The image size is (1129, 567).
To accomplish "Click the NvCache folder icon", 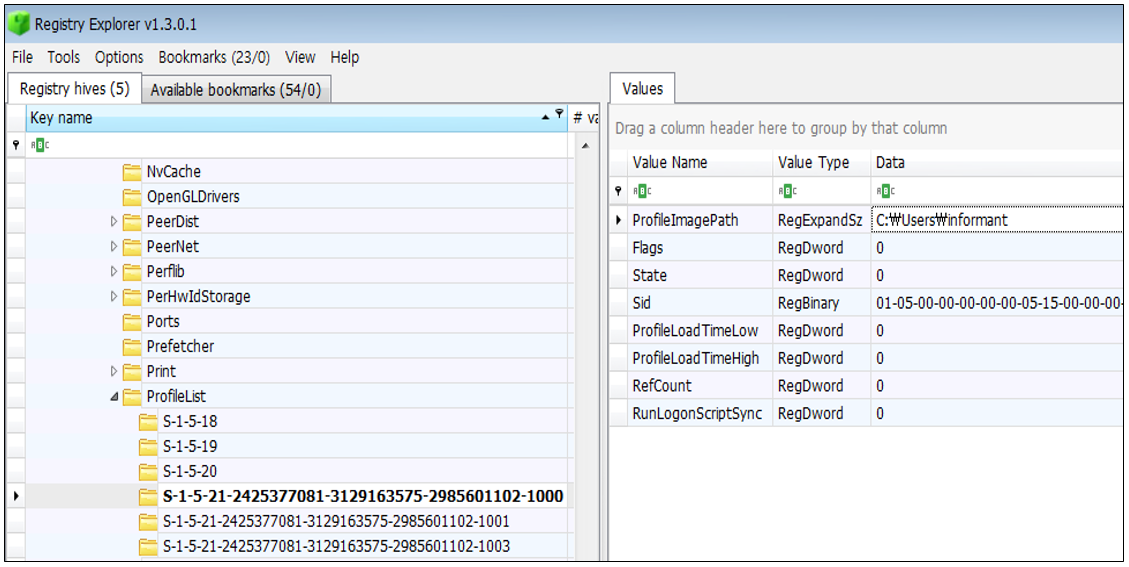I will tap(132, 171).
